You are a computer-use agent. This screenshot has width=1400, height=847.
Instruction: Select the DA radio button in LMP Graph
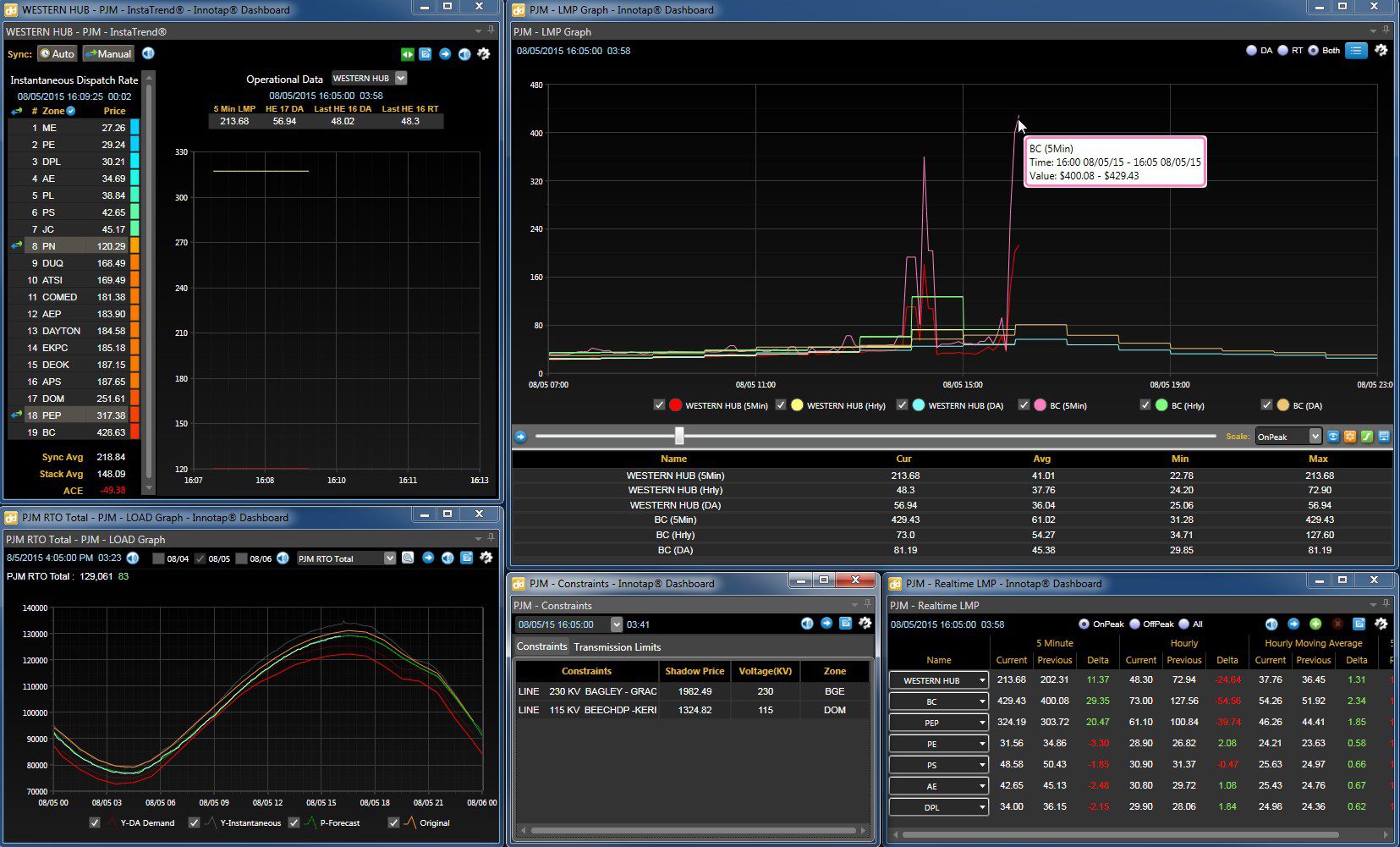pyautogui.click(x=1251, y=51)
